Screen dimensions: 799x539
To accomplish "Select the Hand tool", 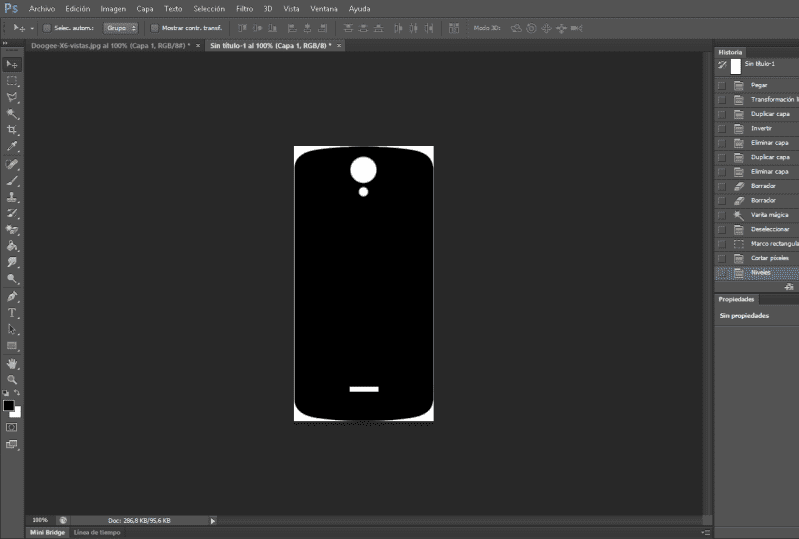I will [x=12, y=364].
